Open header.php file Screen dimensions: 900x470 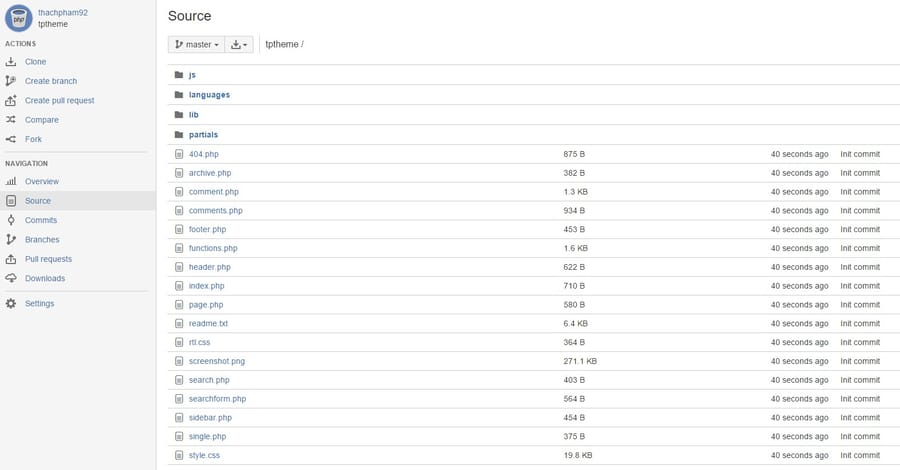210,267
